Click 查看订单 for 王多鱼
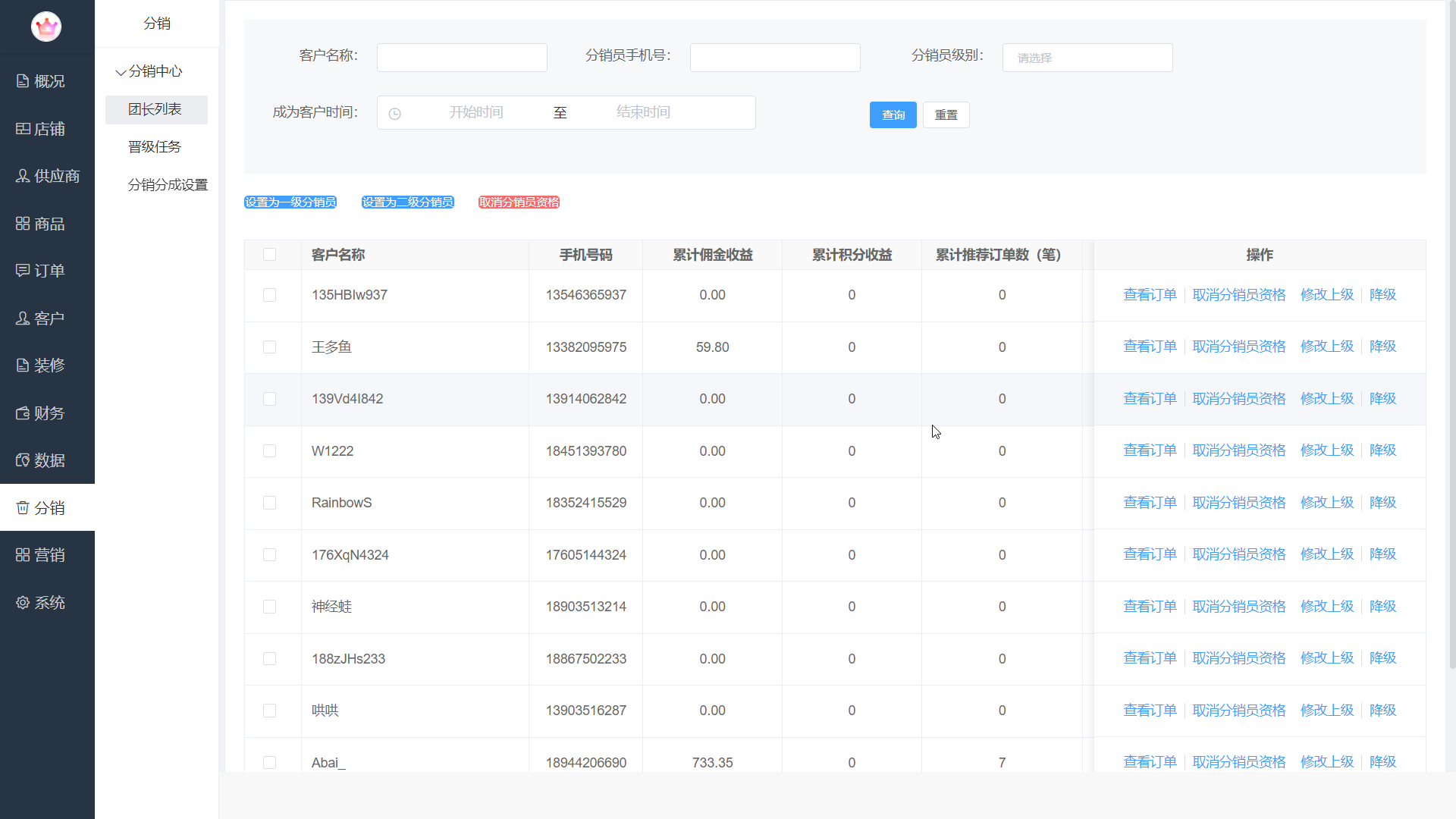This screenshot has width=1456, height=819. tap(1150, 347)
